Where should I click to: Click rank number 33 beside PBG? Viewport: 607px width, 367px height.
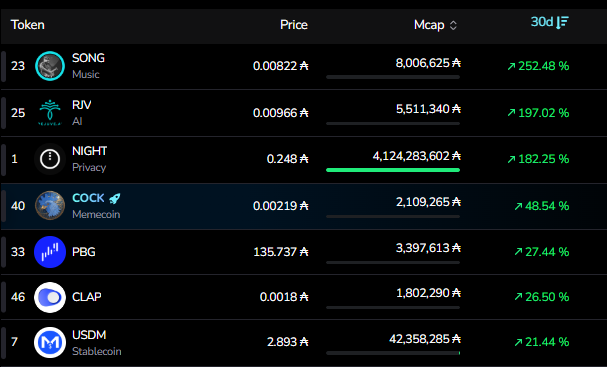coord(18,252)
